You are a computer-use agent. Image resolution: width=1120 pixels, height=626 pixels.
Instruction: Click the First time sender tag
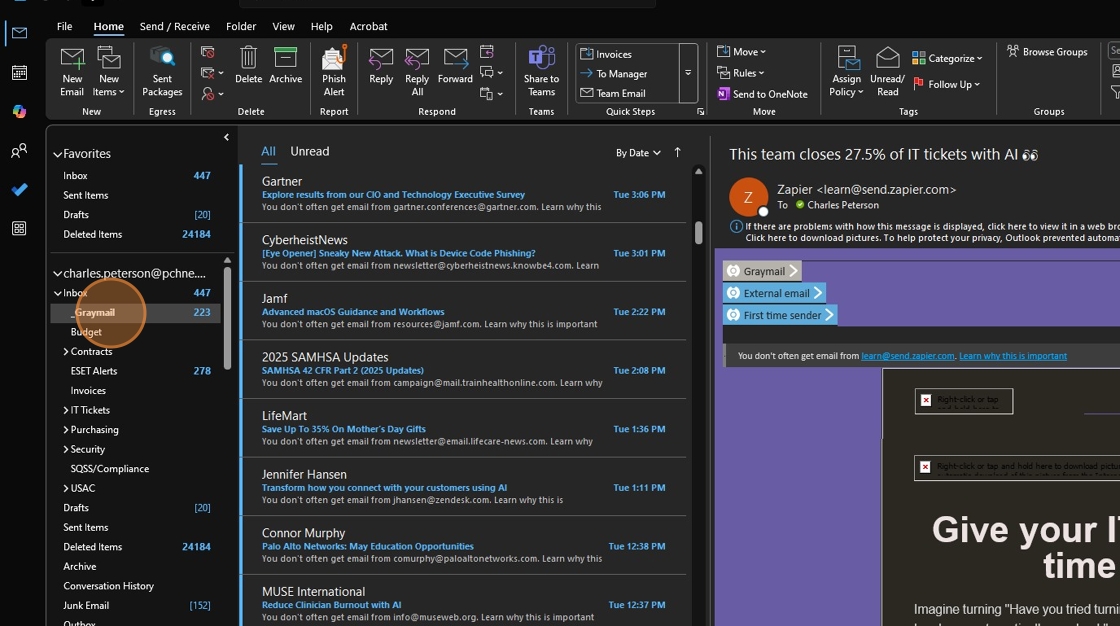point(780,315)
